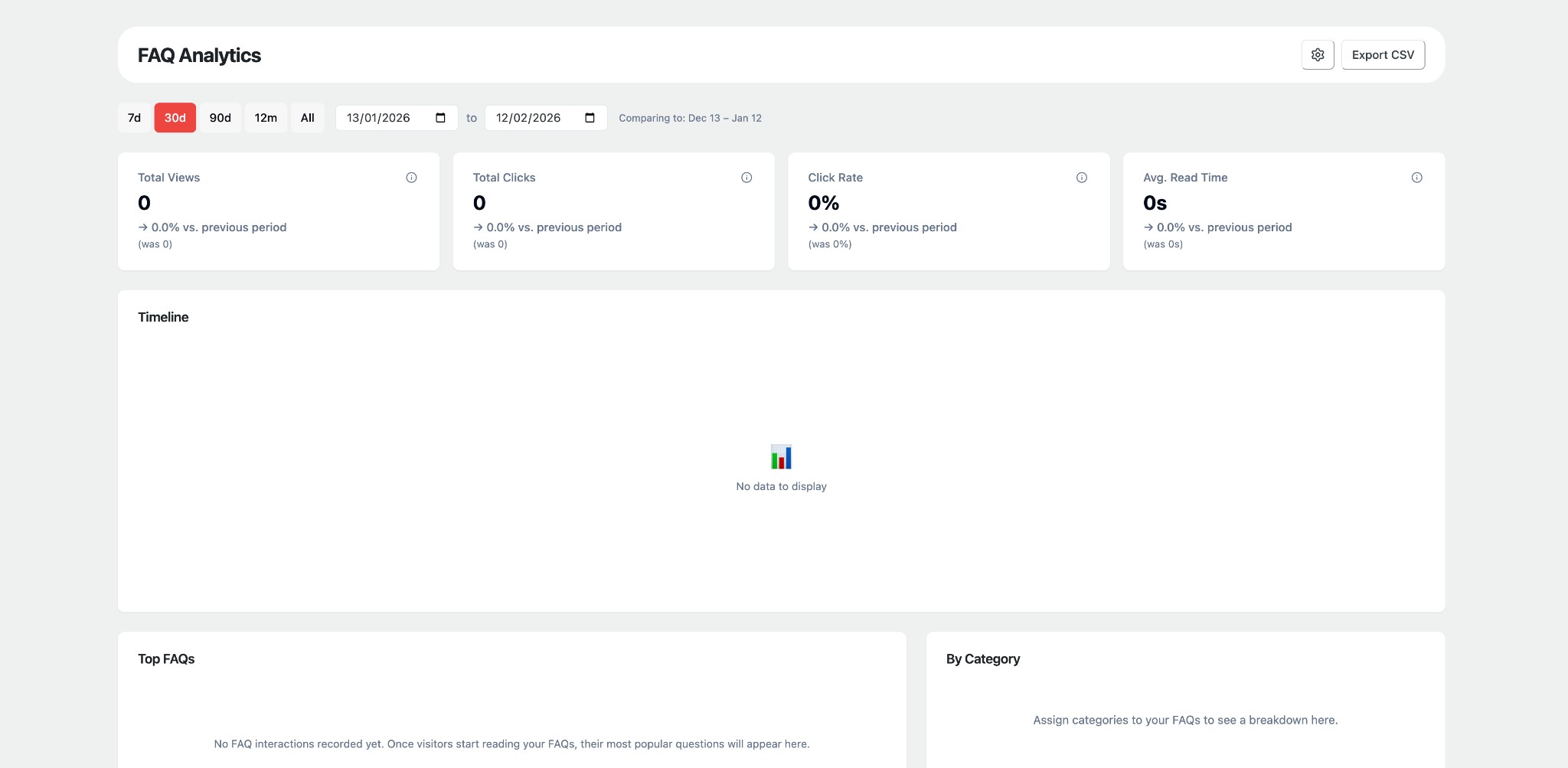Select the 7d time range
1568x768 pixels.
[135, 118]
